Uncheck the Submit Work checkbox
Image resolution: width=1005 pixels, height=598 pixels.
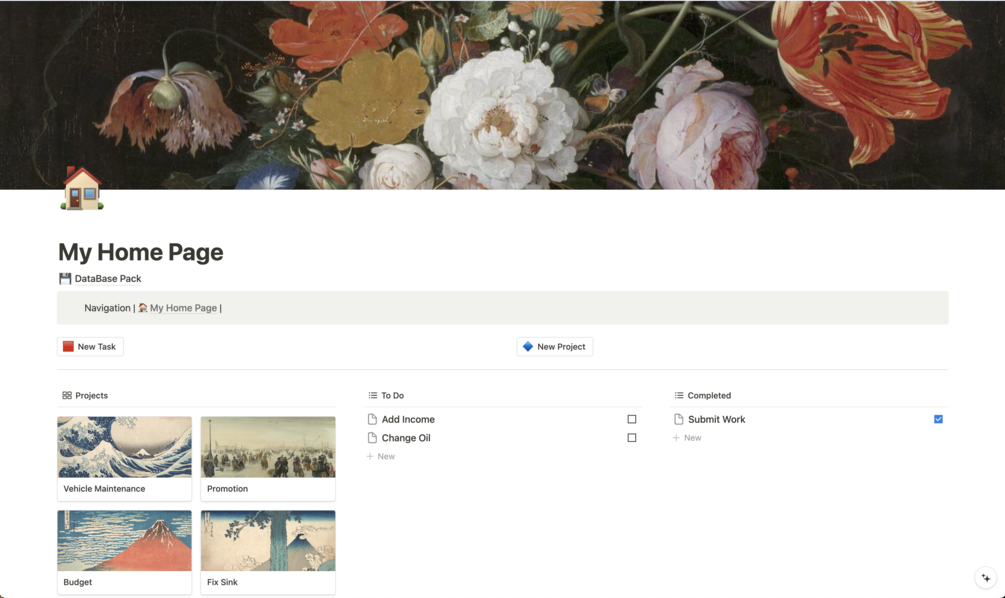point(938,419)
